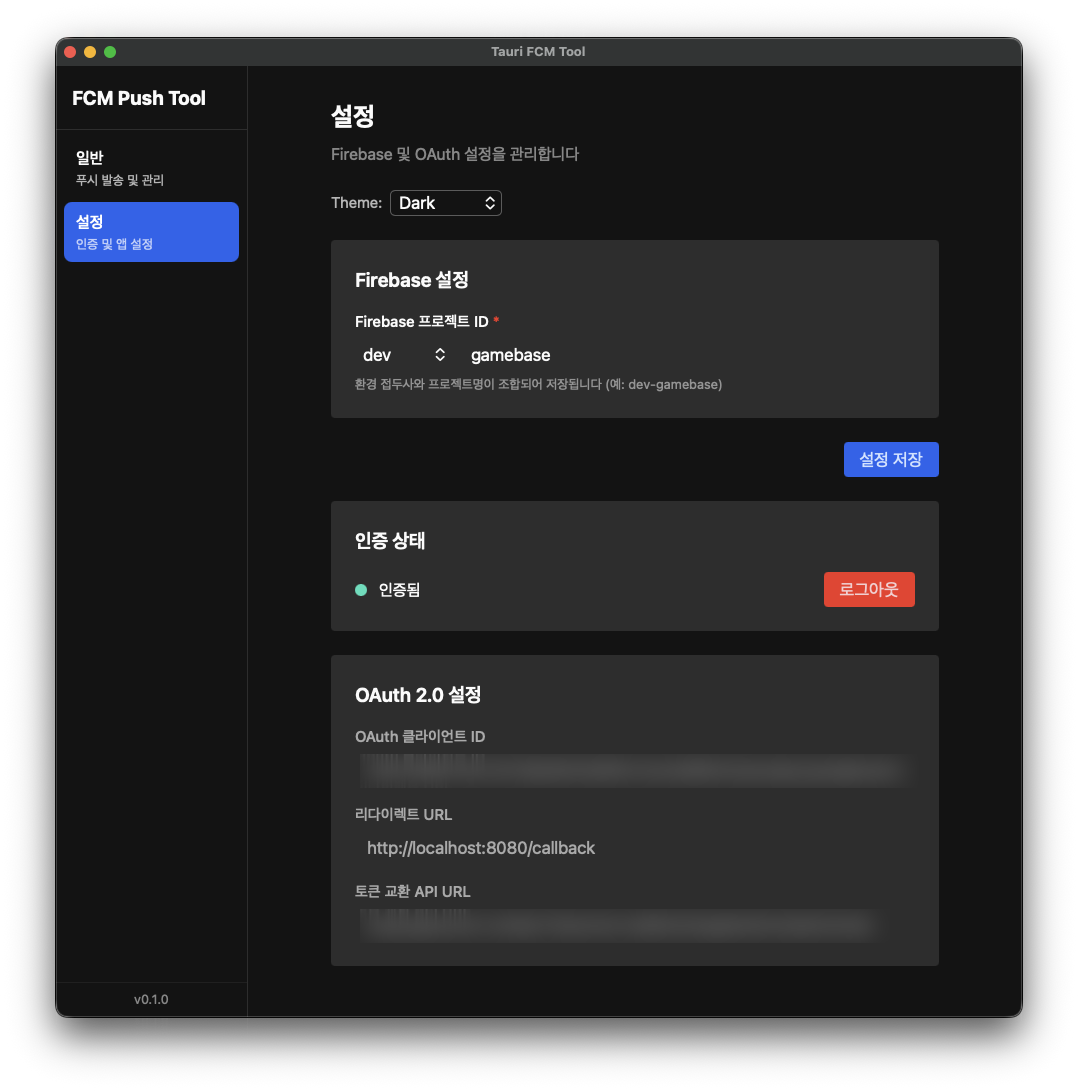Click the 설정 저장 button
The width and height of the screenshot is (1078, 1091).
(891, 459)
